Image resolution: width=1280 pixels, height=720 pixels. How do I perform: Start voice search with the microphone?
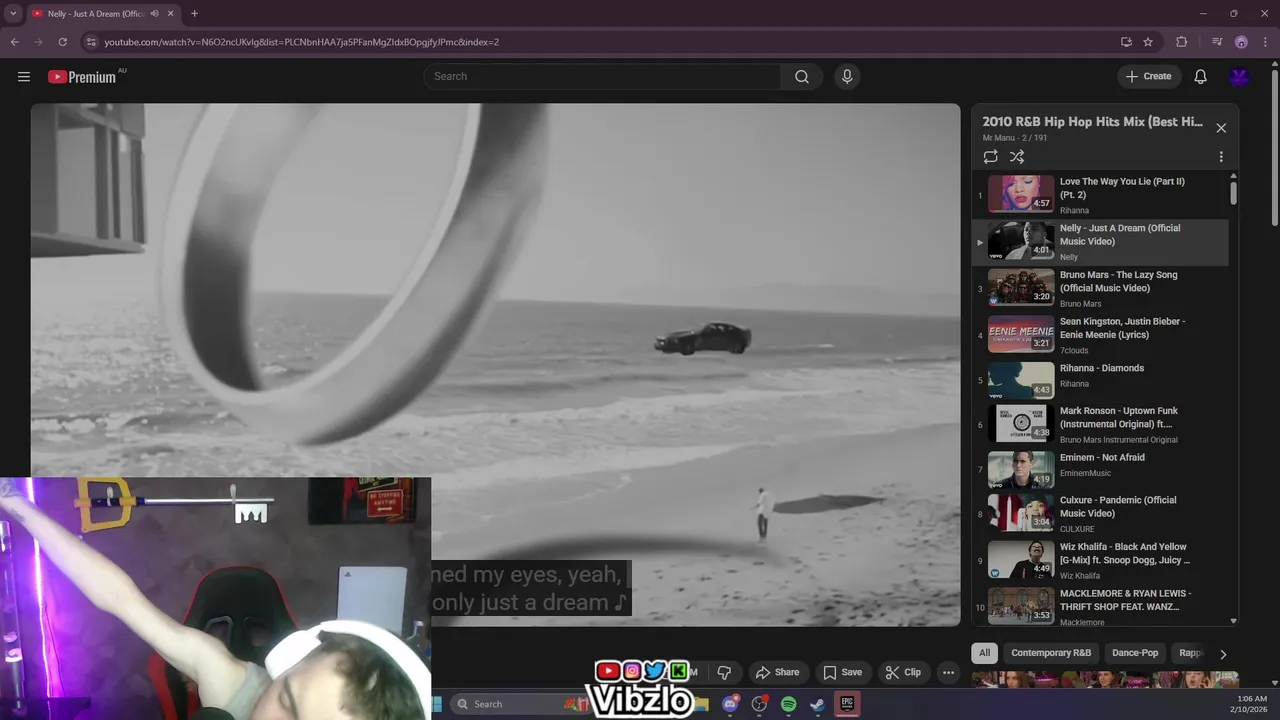tap(847, 76)
